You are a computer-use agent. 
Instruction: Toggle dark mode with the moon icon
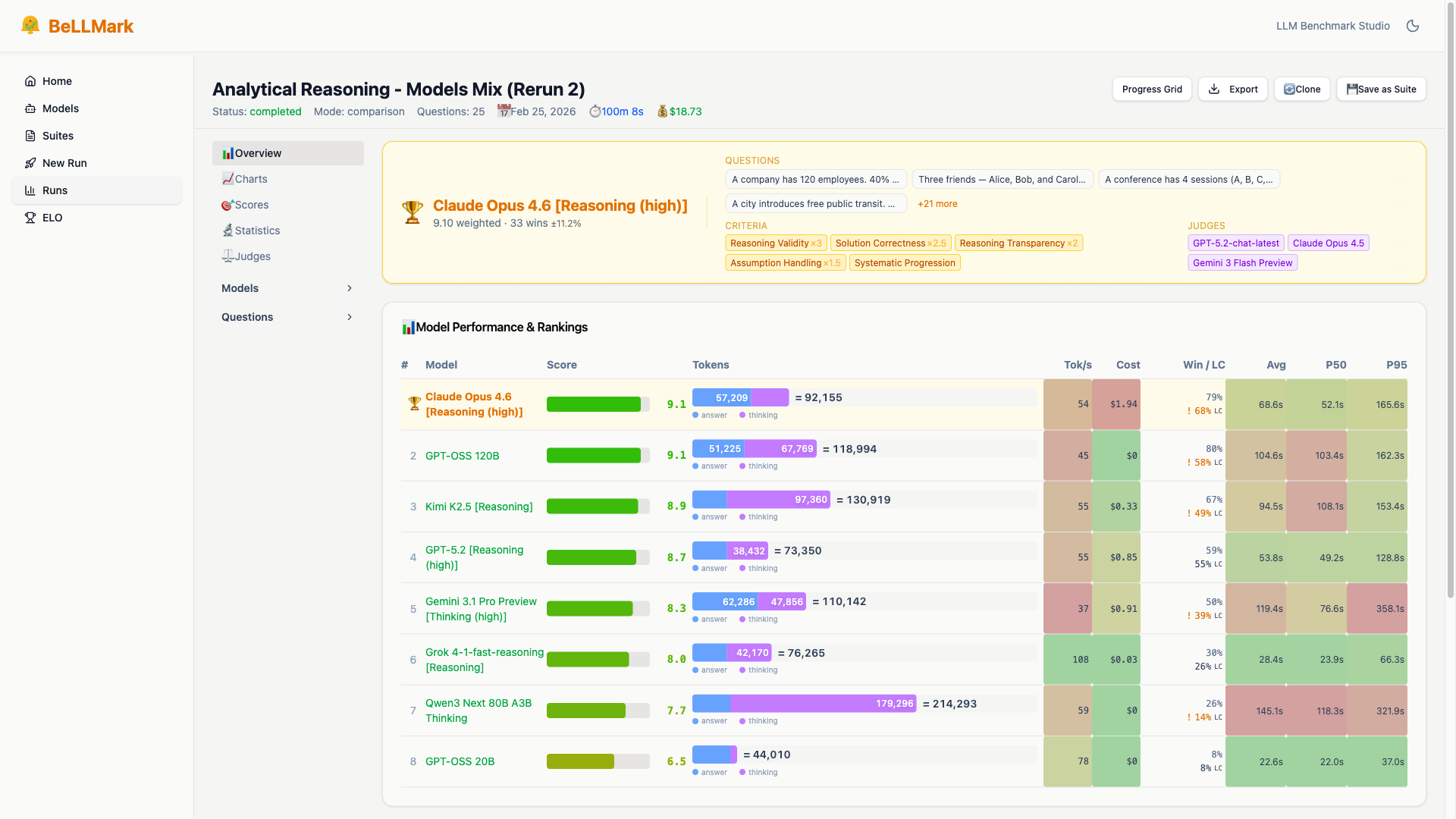pos(1413,25)
